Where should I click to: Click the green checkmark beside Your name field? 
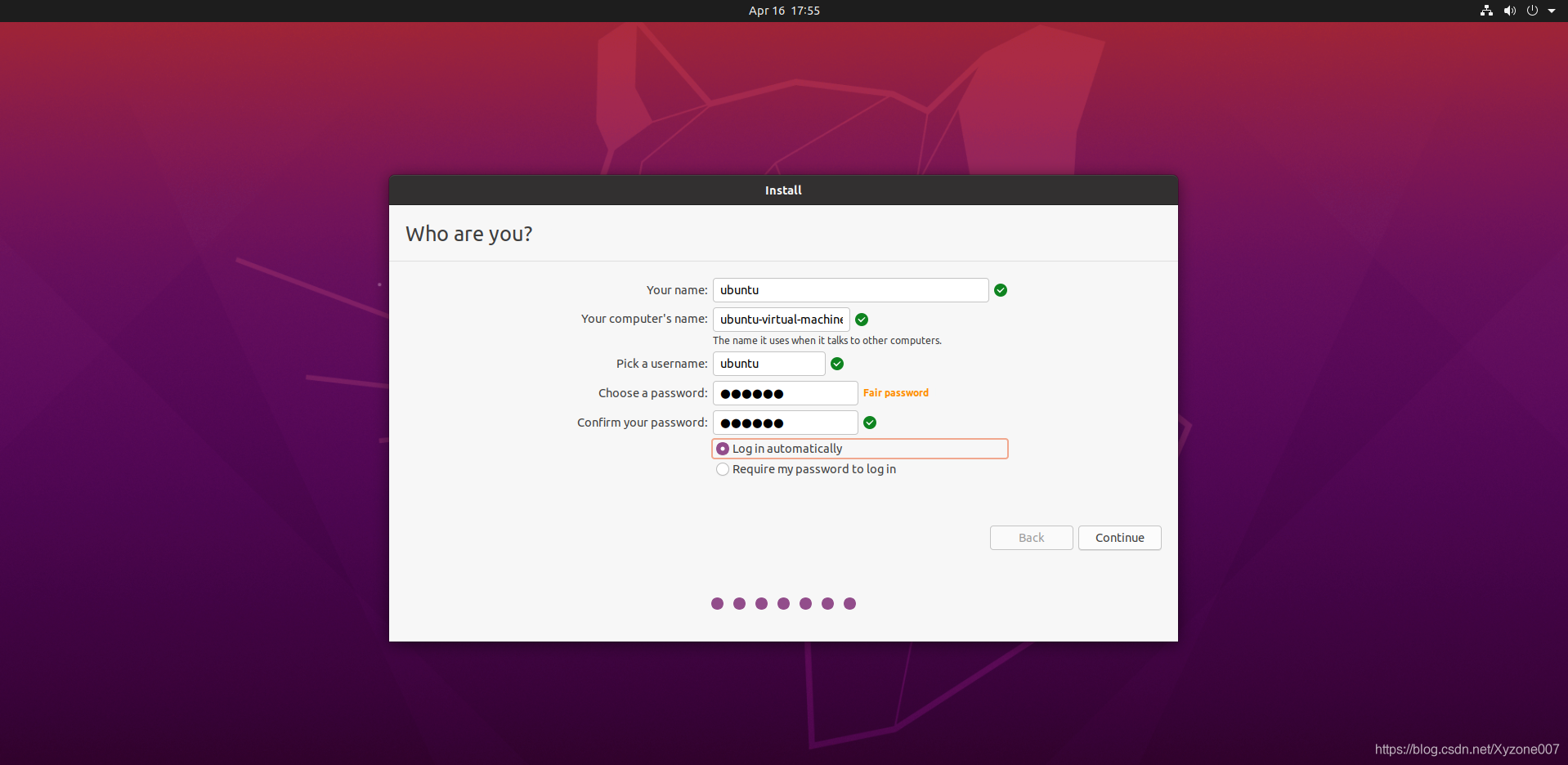(1001, 290)
